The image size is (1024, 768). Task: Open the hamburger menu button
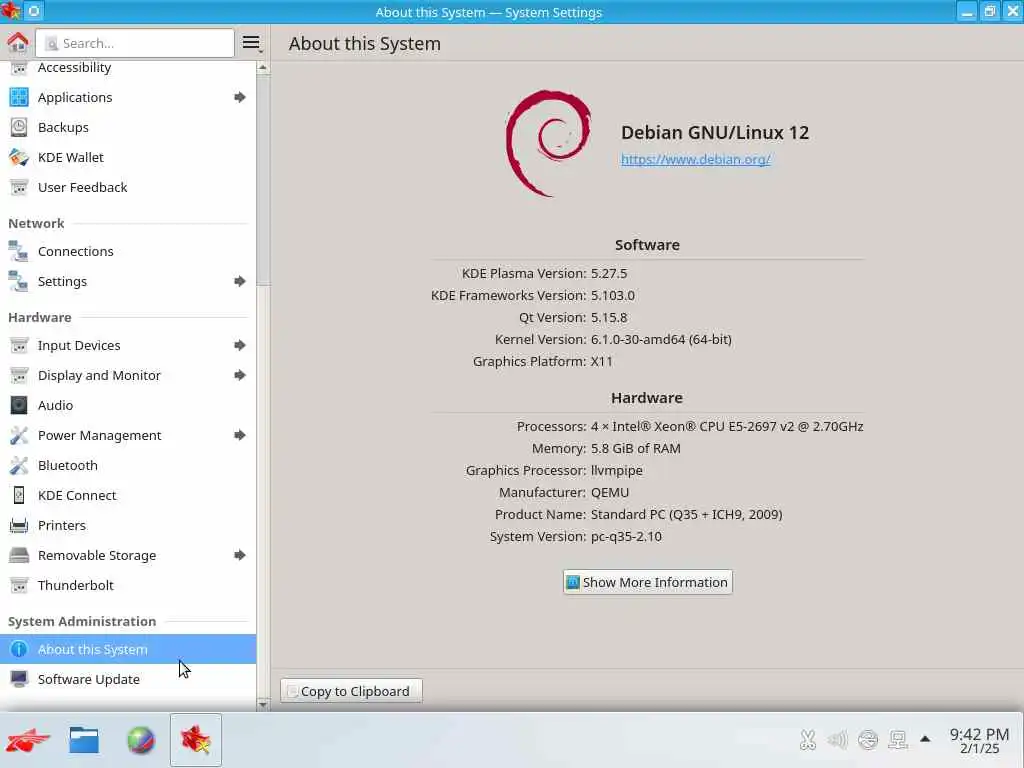click(251, 43)
